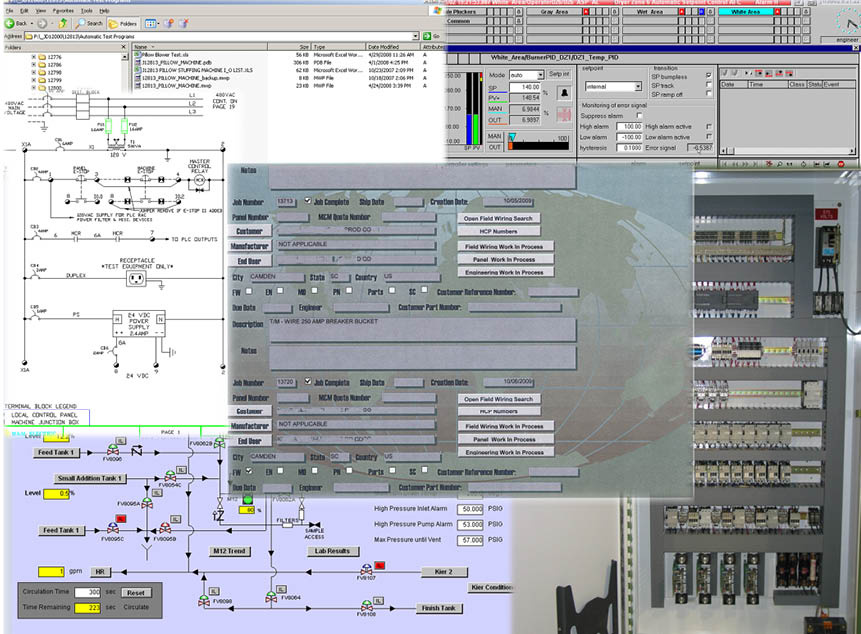This screenshot has width=861, height=634.
Task: Click the FV6108 valve icon
Action: (x=366, y=606)
